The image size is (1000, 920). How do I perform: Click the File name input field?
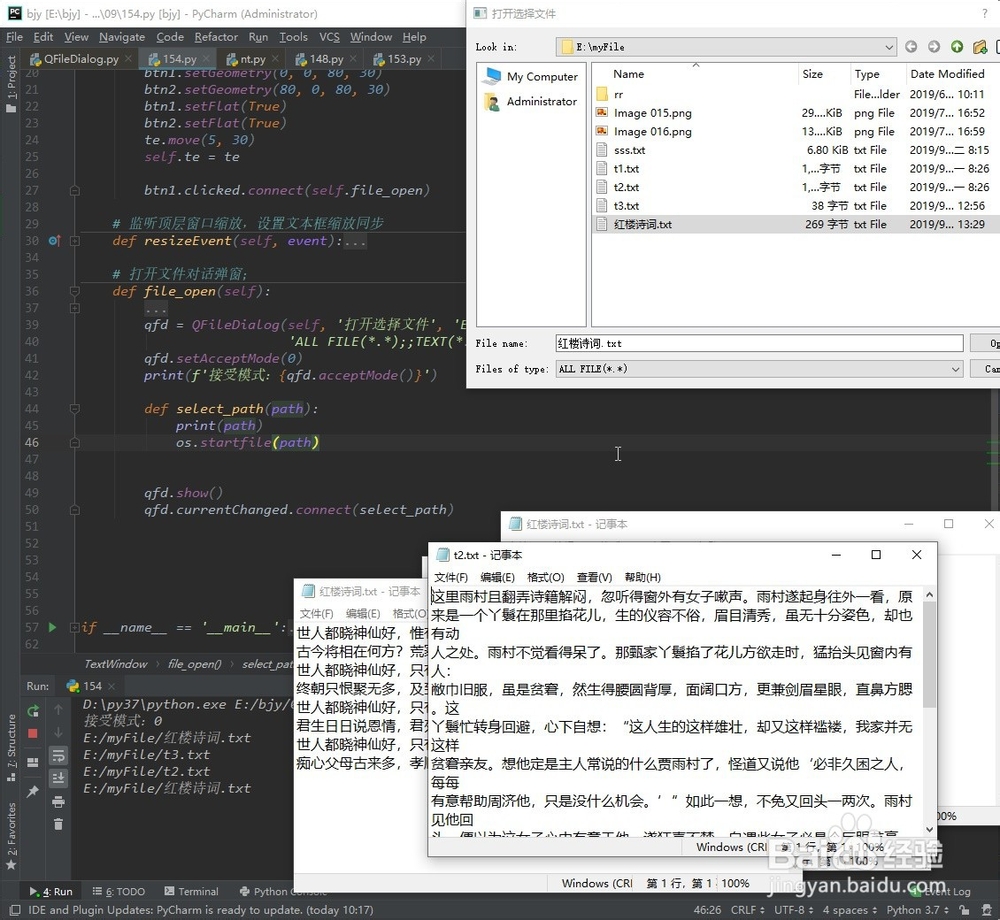tap(759, 343)
